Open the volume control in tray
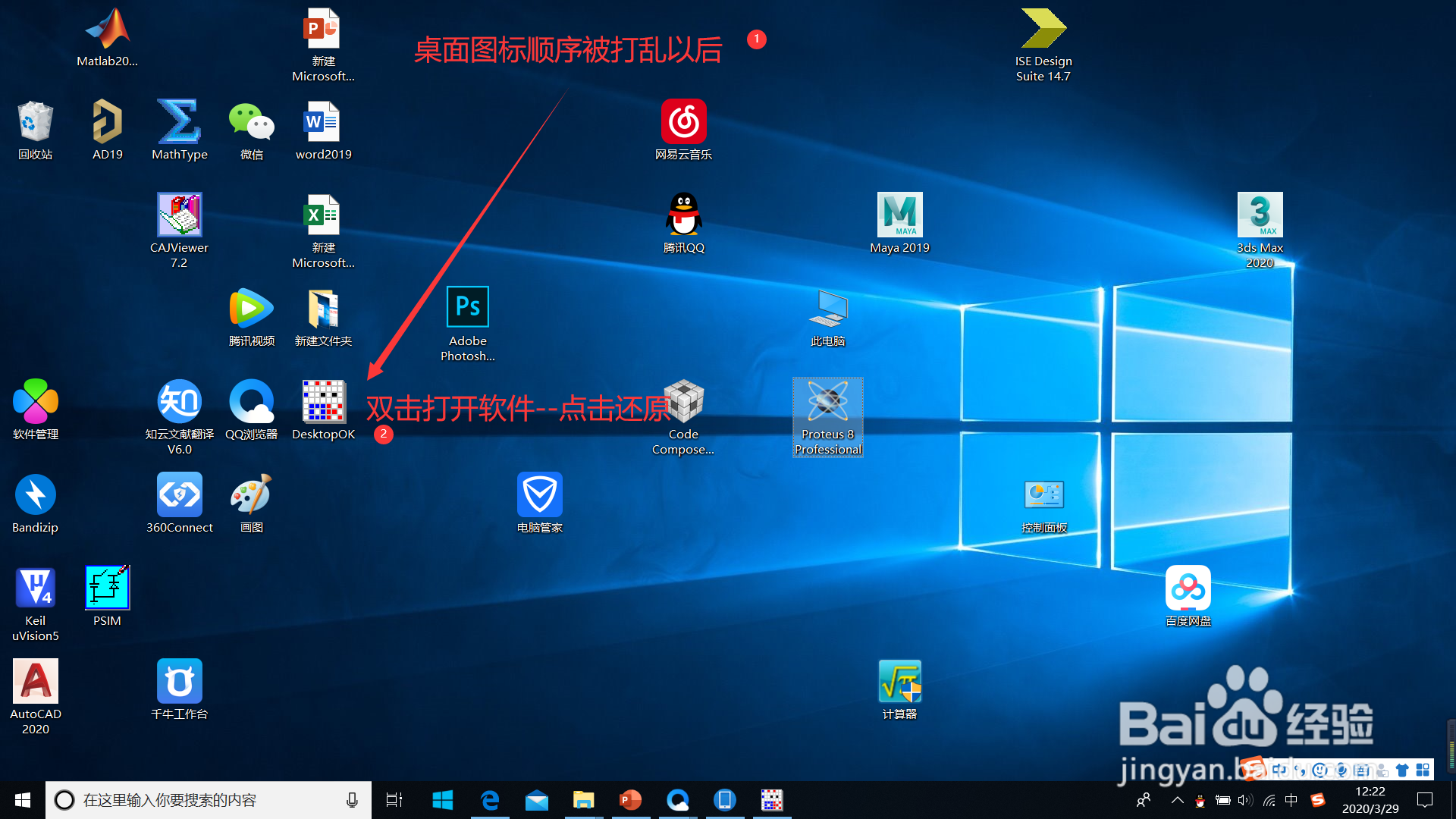Screen dimensions: 1456x819 [x=1245, y=800]
